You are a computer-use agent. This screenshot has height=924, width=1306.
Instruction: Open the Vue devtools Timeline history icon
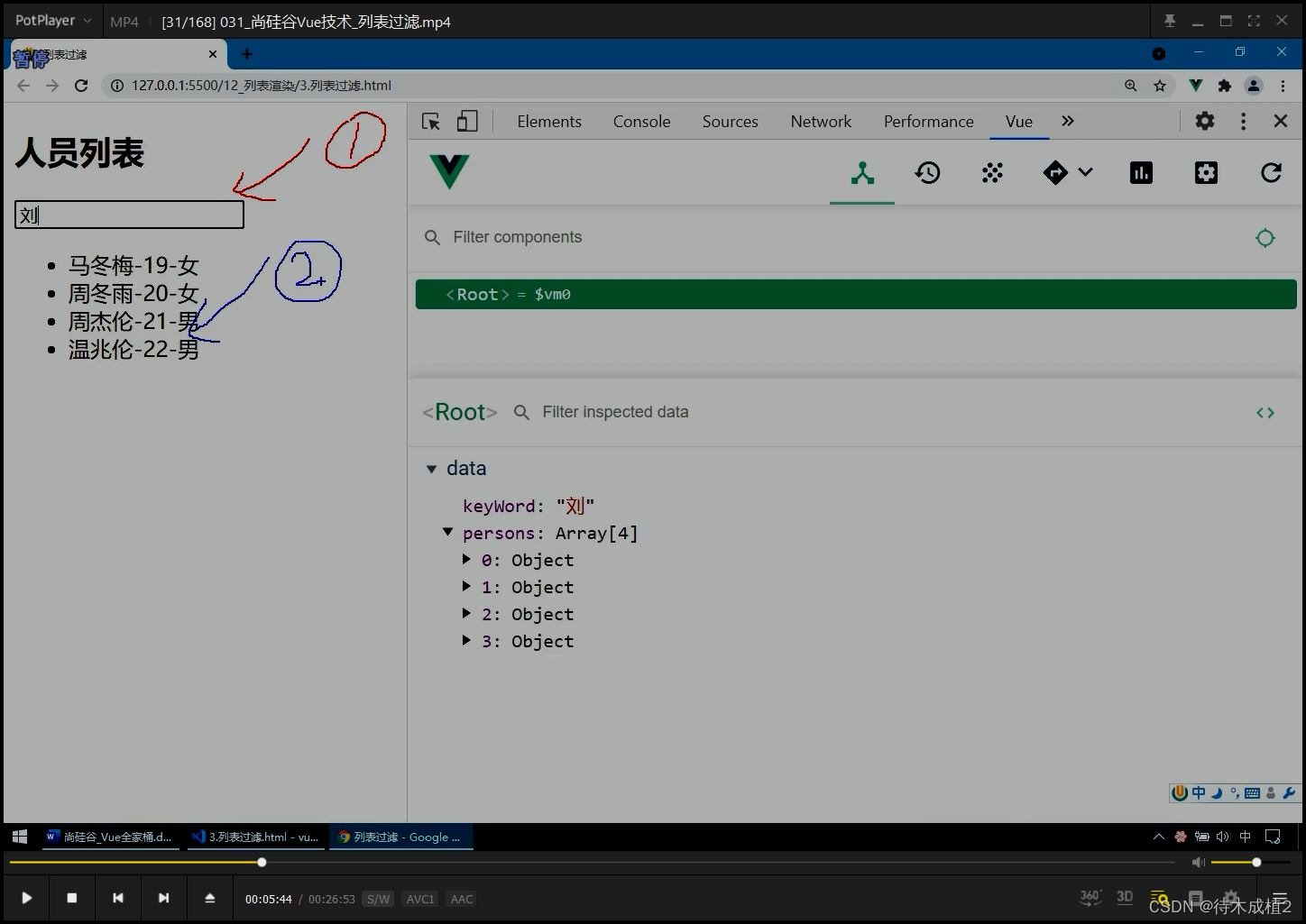tap(927, 173)
